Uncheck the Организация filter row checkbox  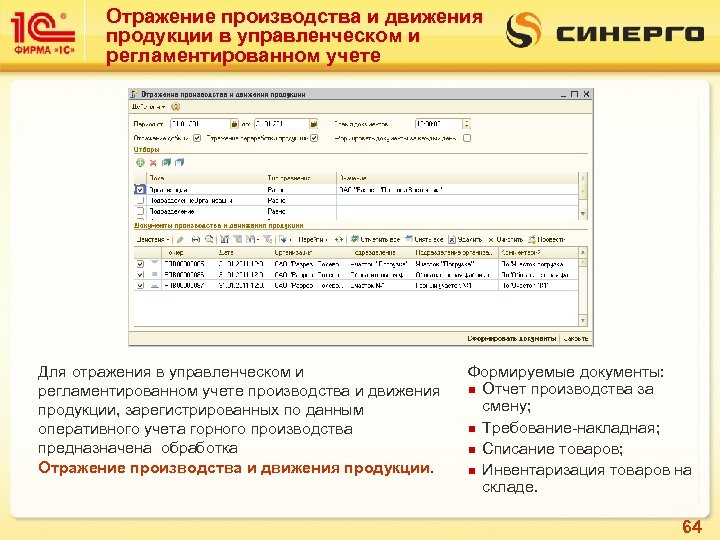[140, 189]
